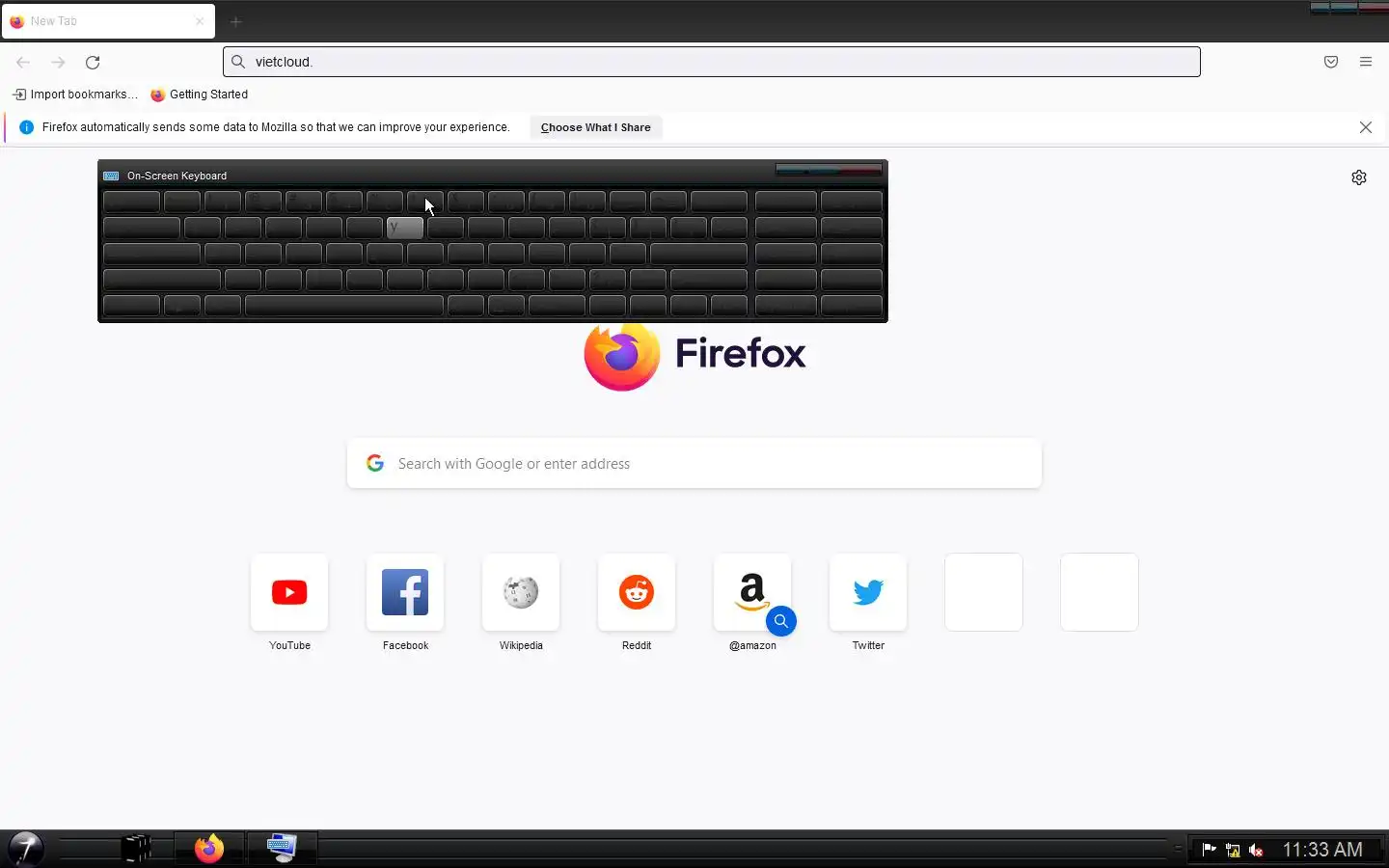The height and width of the screenshot is (868, 1389).
Task: Click the spacebar on On-Screen Keyboard
Action: pyautogui.click(x=344, y=306)
